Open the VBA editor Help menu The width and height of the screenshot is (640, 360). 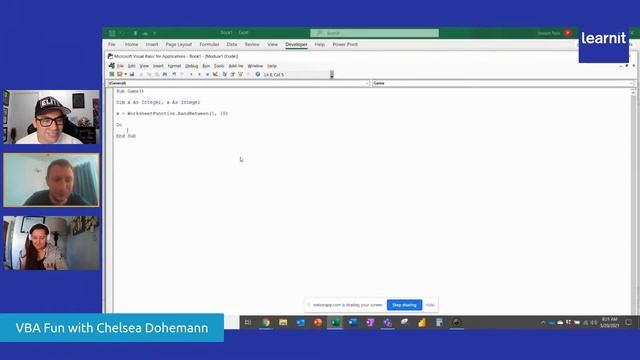272,66
